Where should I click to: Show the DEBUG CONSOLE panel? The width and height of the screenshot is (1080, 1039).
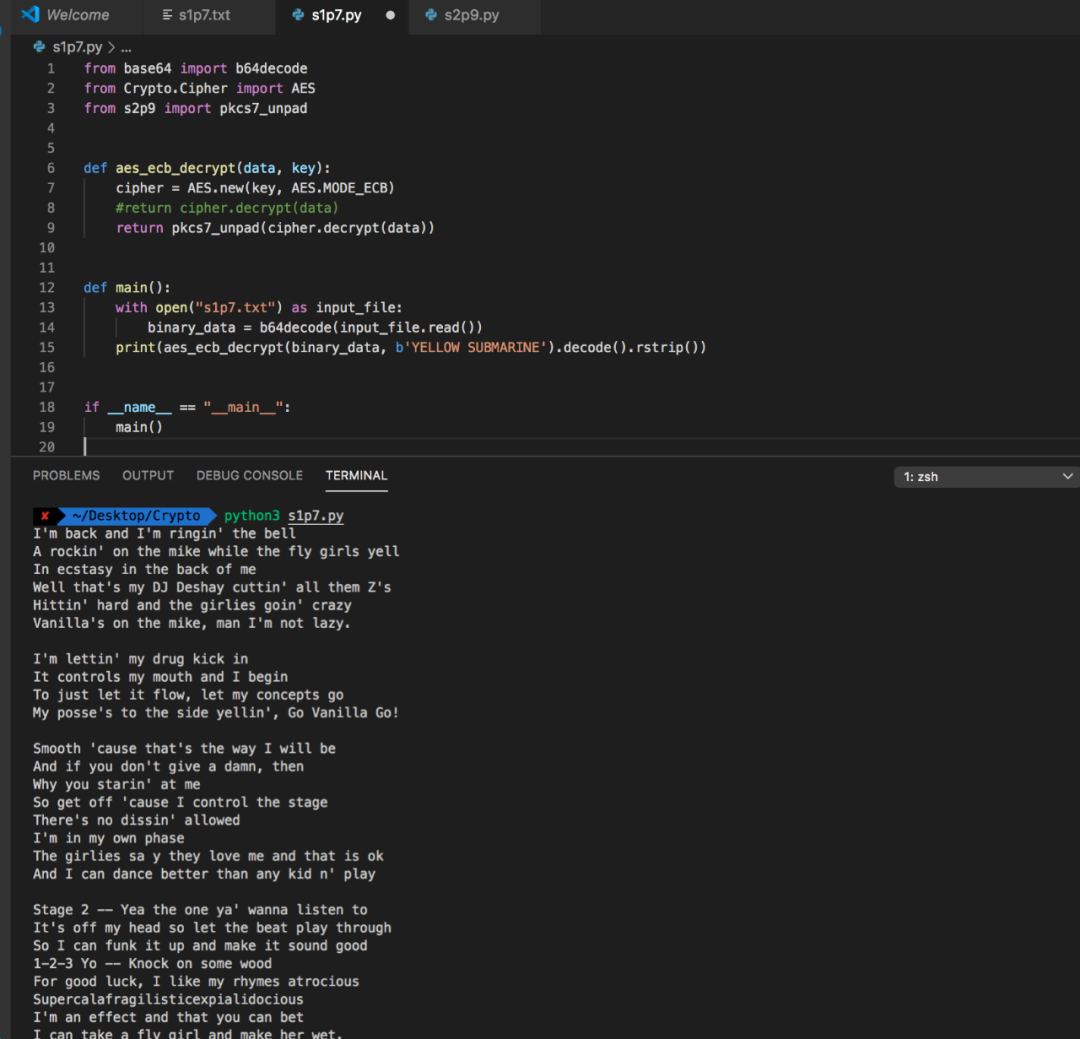(249, 476)
